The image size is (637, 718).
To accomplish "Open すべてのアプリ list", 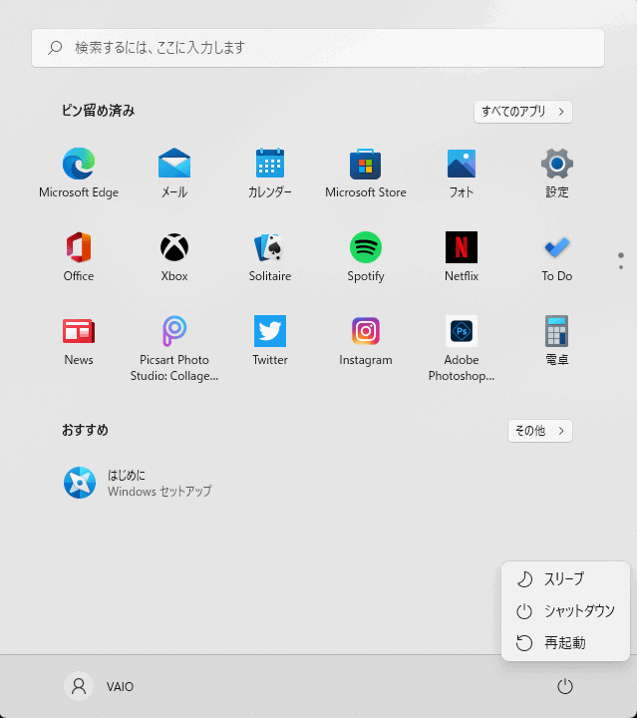I will pyautogui.click(x=523, y=112).
